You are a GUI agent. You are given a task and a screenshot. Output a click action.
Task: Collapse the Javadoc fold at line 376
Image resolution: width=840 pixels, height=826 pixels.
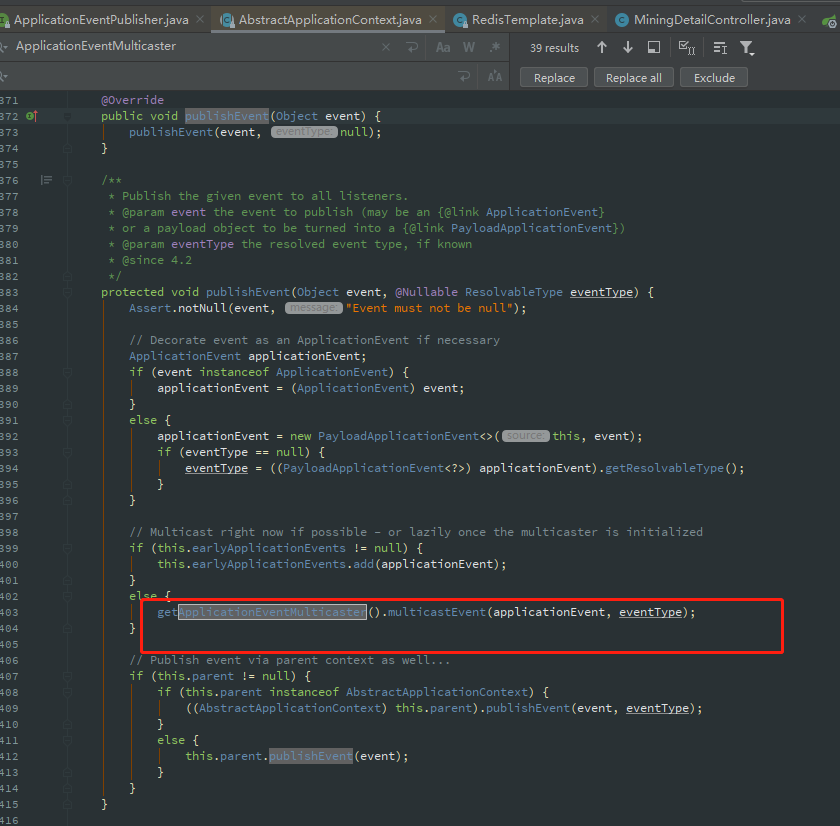point(68,180)
